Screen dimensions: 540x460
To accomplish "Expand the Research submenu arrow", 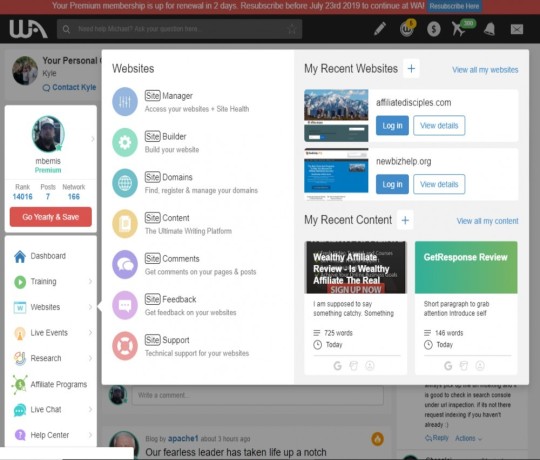I will [x=90, y=358].
